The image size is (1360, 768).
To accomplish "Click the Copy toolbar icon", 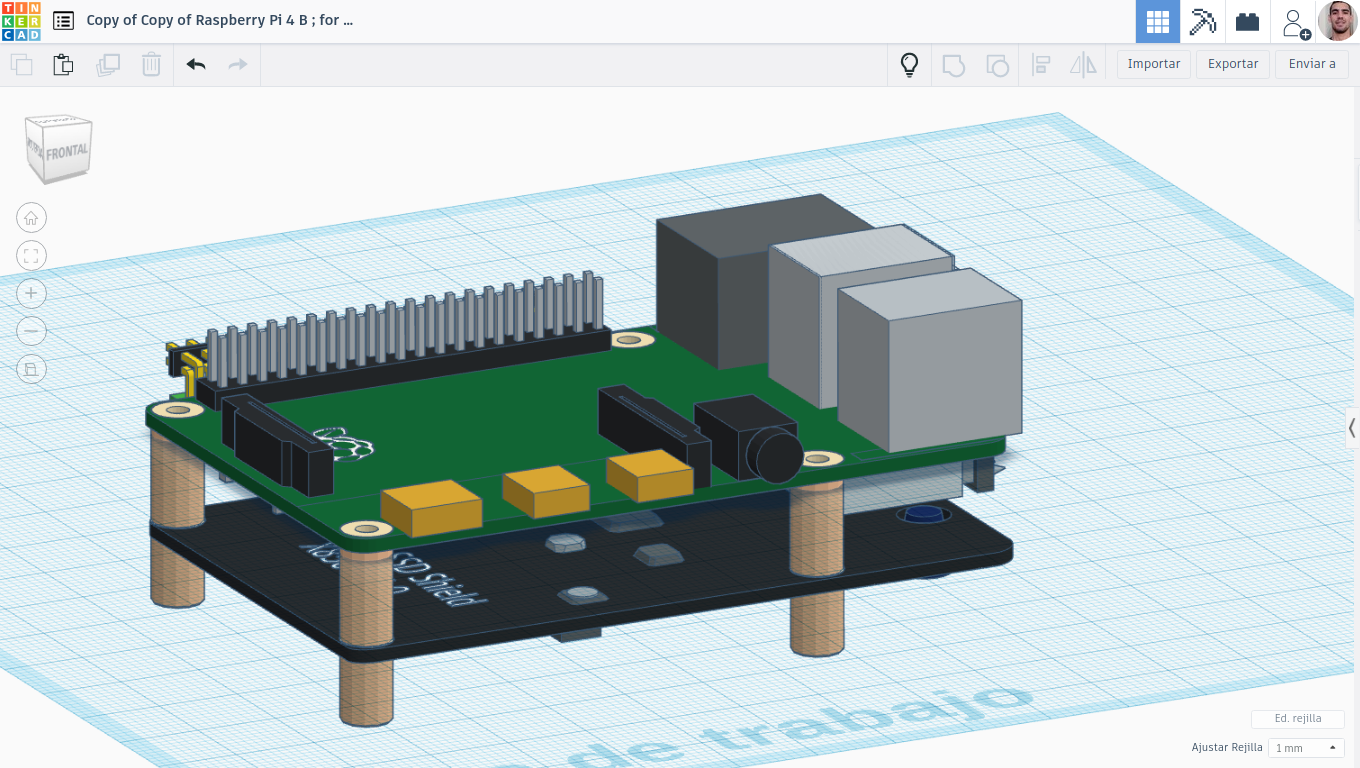I will (x=21, y=65).
